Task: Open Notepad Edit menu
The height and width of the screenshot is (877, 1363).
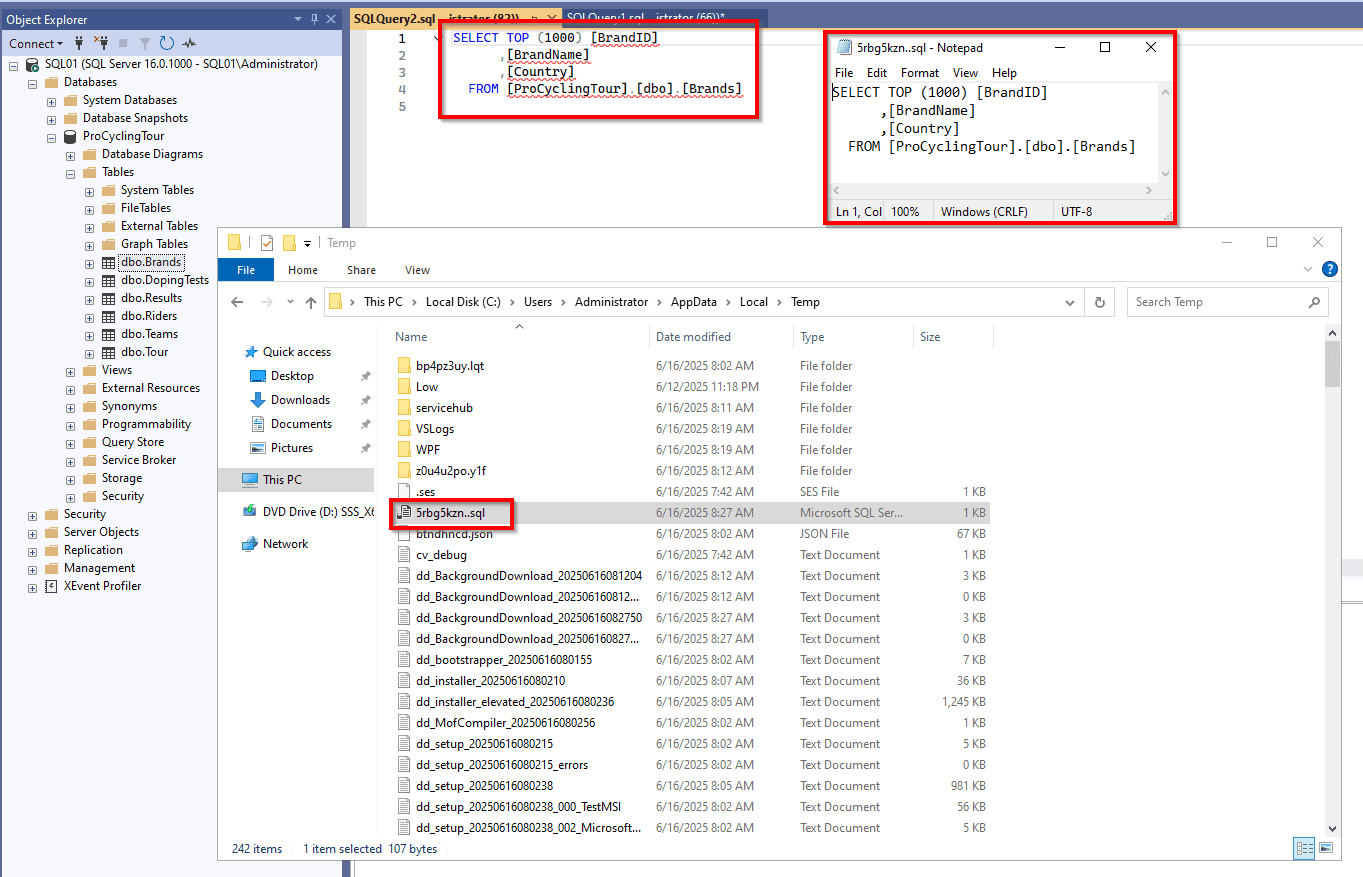Action: [877, 73]
